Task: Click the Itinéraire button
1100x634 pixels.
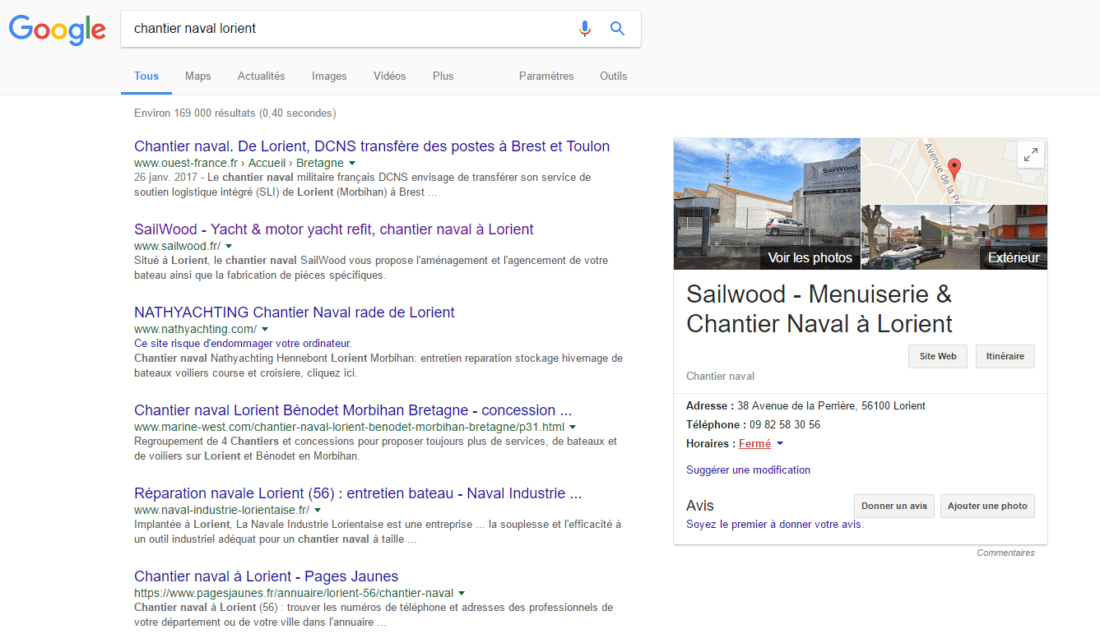Action: click(x=1005, y=356)
